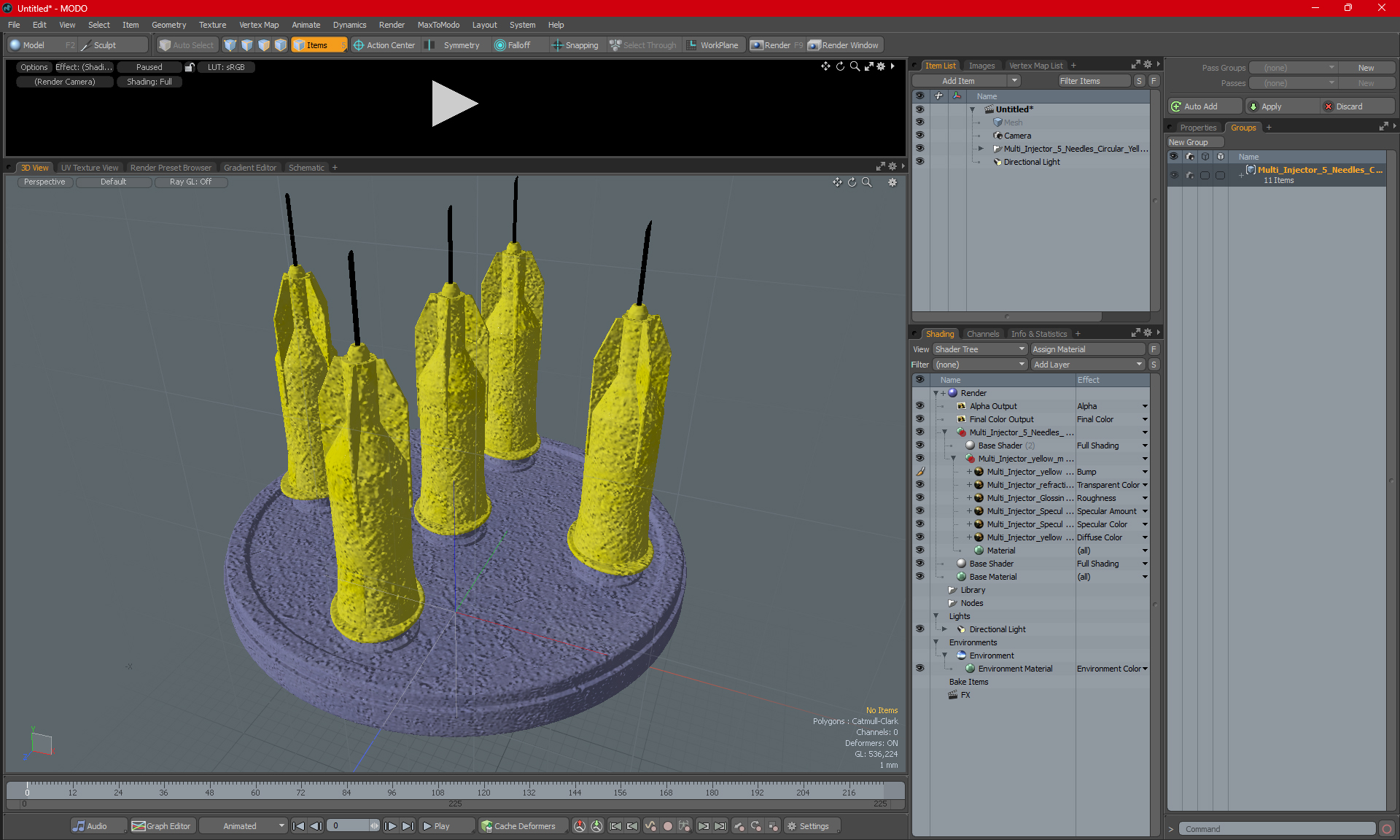Expand the Multi_Injector_5_Needles item in Item List
1400x840 pixels.
[x=981, y=149]
